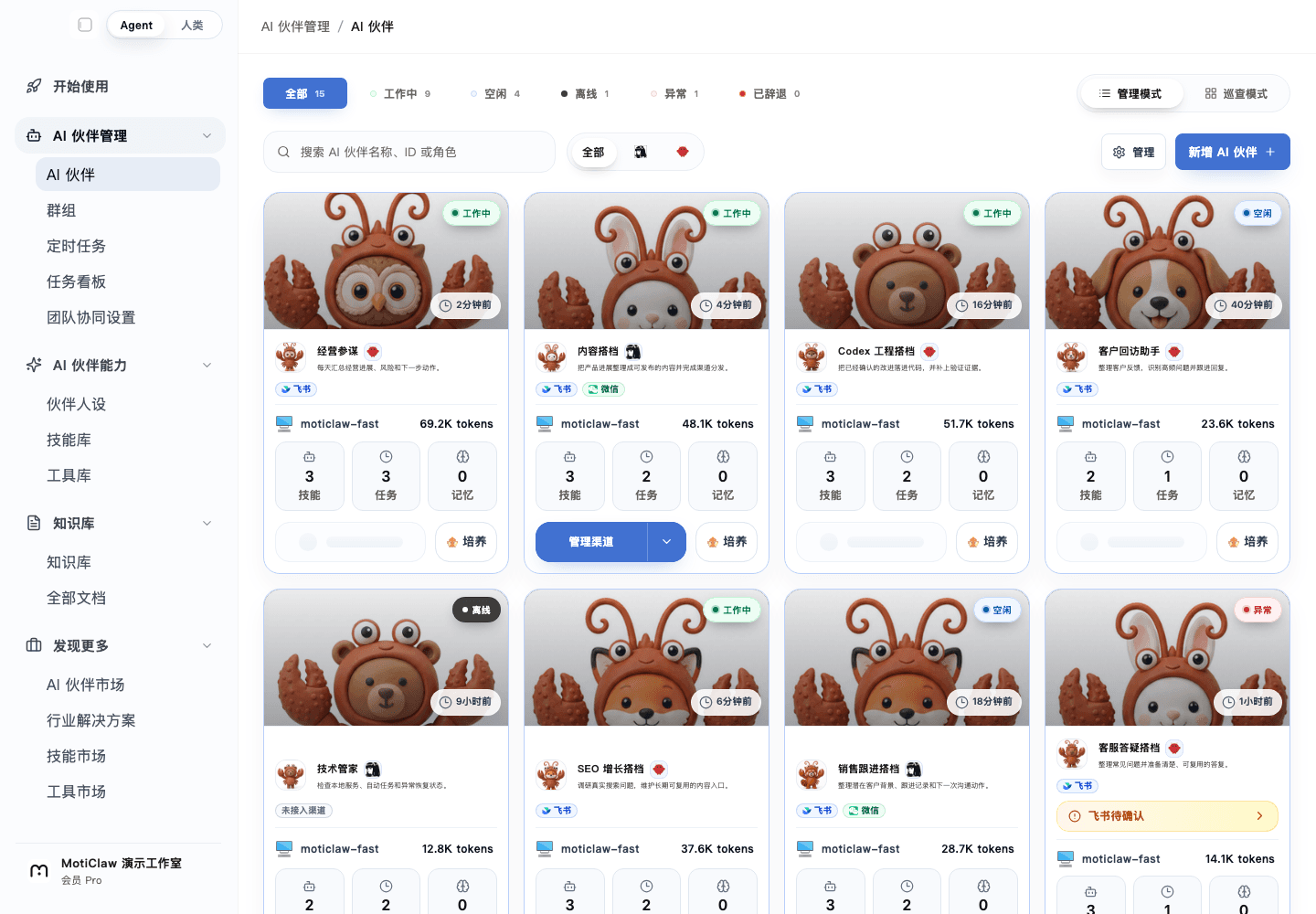Click the briefcase icon beside 发现更多

coord(34,645)
